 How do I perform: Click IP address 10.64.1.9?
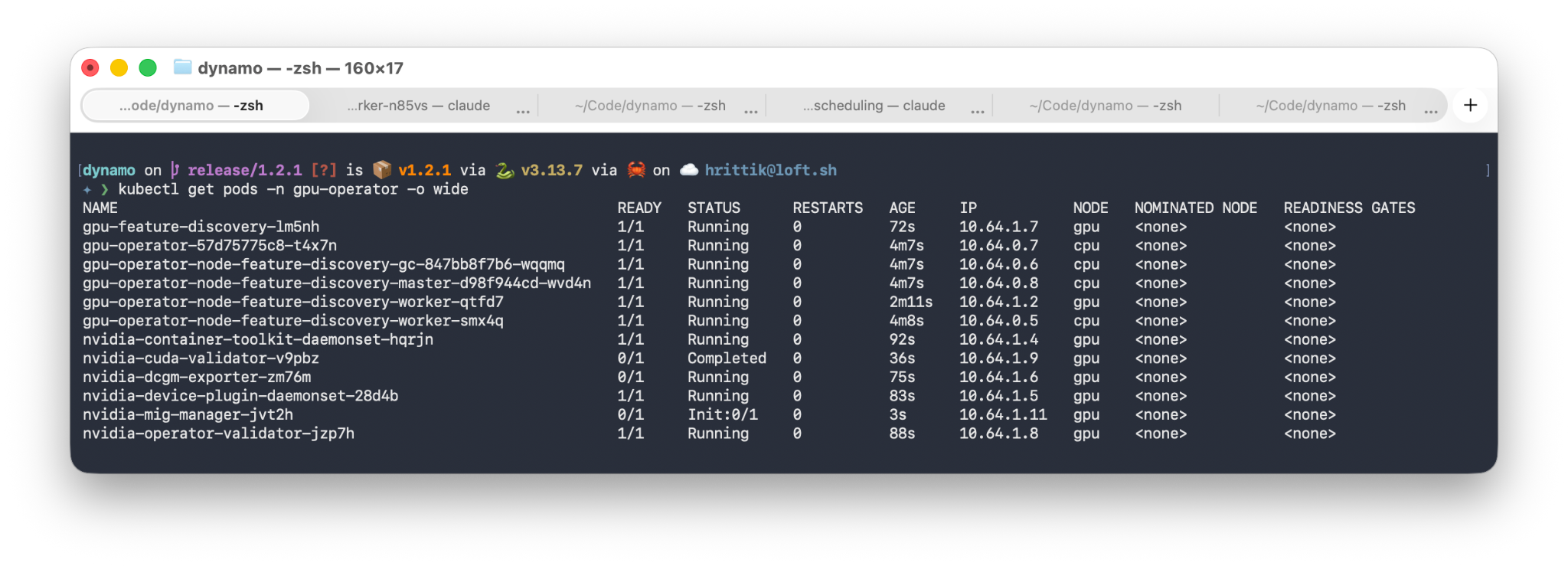click(999, 358)
